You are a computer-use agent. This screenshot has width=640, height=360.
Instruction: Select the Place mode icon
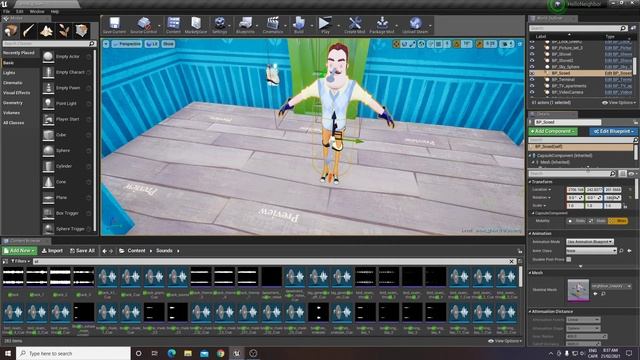click(x=11, y=31)
